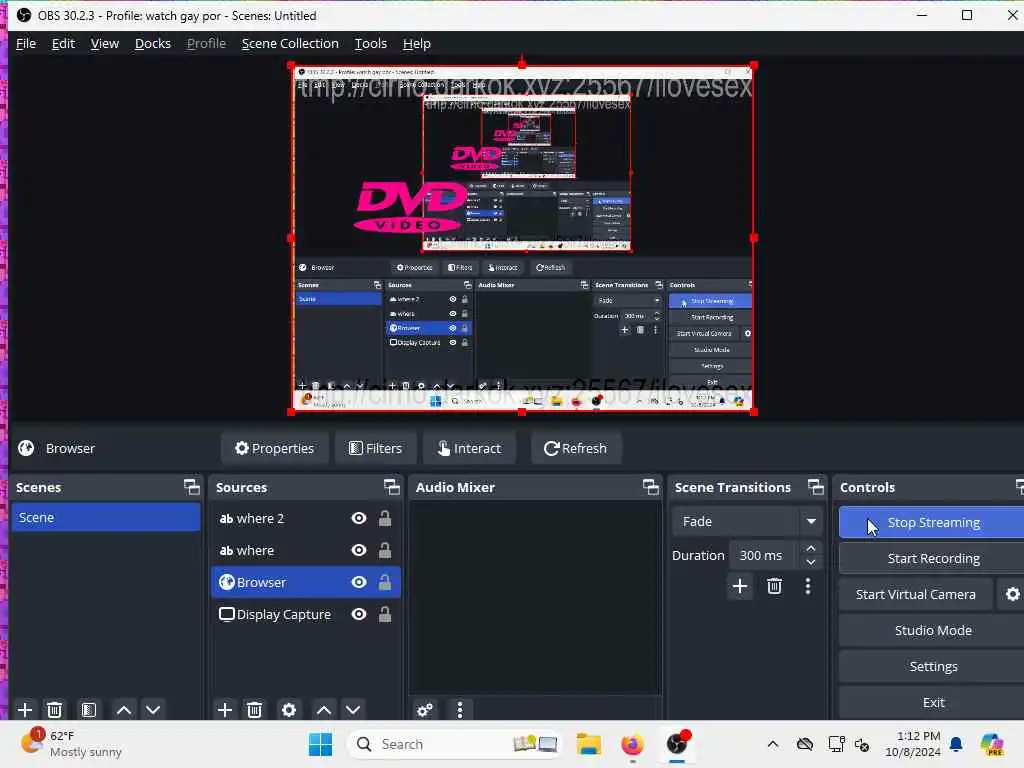Show hidden system tray icons chevron
1024x768 pixels.
tap(773, 744)
